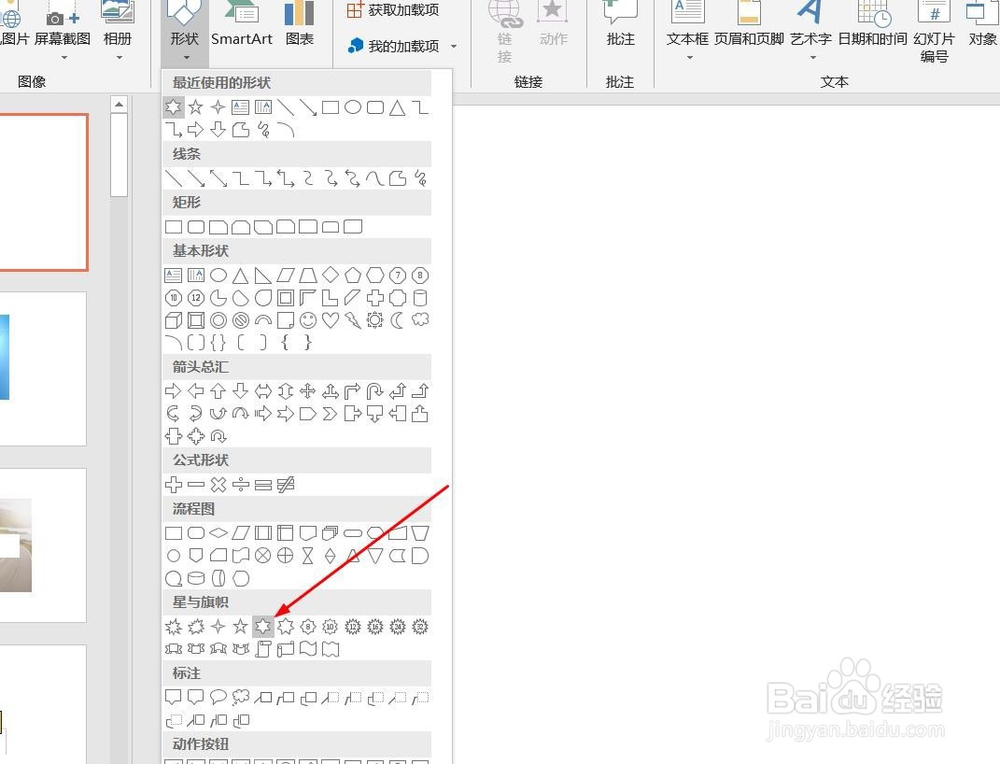
Task: Choose the four-point star in 星与旗帜
Action: click(218, 626)
